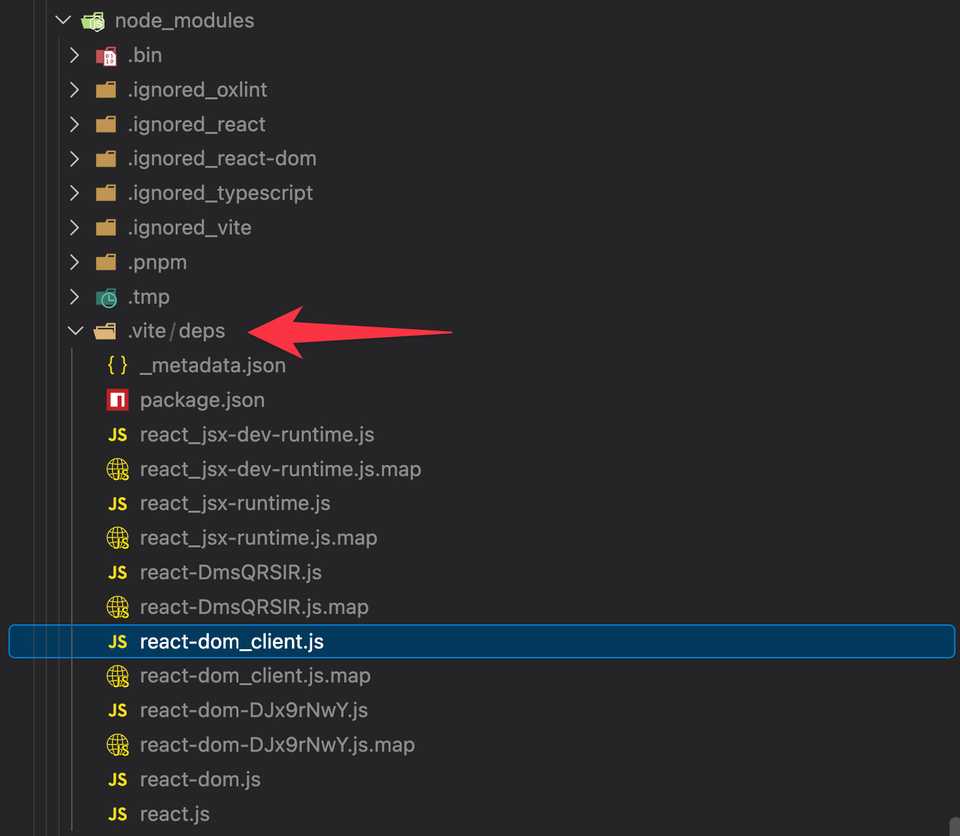Expand the .tmp folder chevron

[x=74, y=296]
